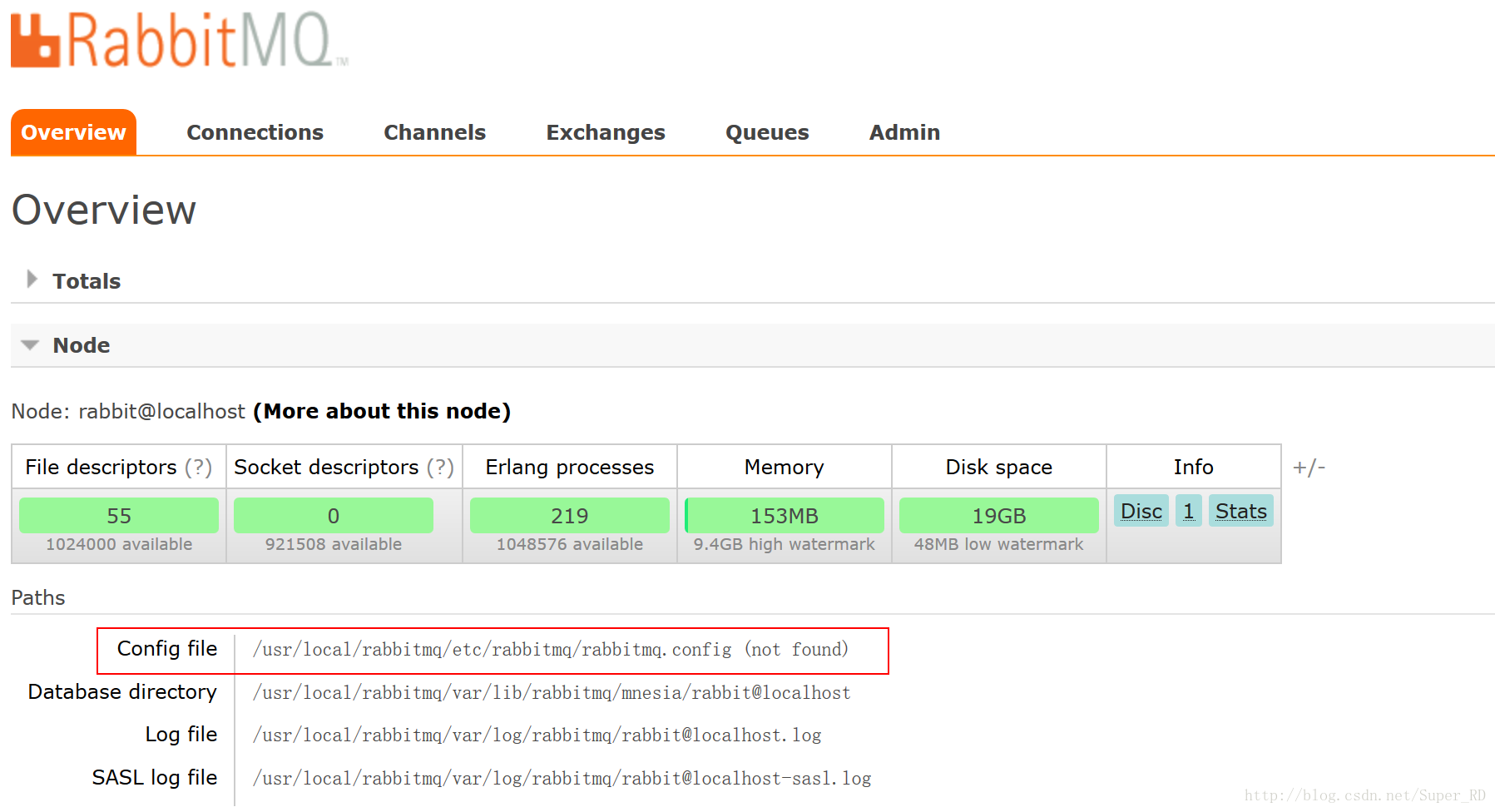Select the SASL log file path

562,779
